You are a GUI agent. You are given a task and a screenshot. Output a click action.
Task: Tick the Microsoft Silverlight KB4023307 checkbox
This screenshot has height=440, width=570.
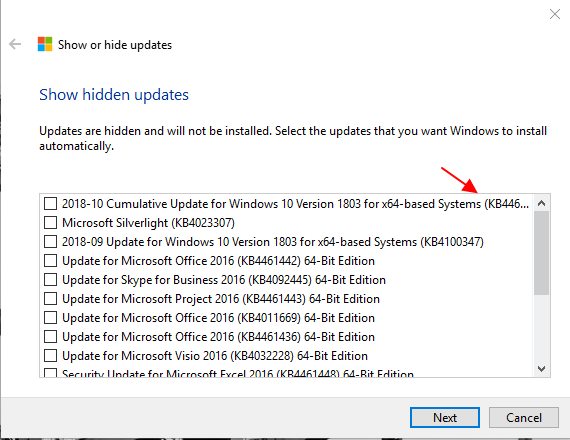click(51, 223)
